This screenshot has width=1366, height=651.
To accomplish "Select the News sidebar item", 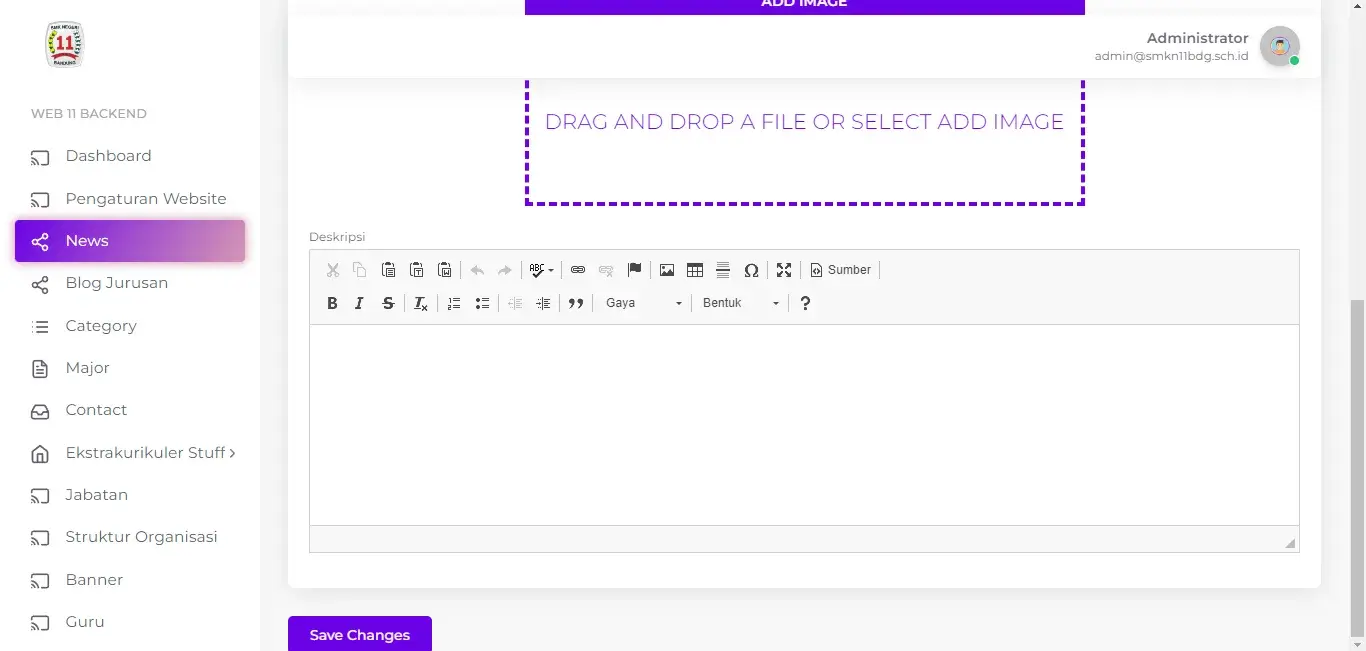I will click(130, 241).
